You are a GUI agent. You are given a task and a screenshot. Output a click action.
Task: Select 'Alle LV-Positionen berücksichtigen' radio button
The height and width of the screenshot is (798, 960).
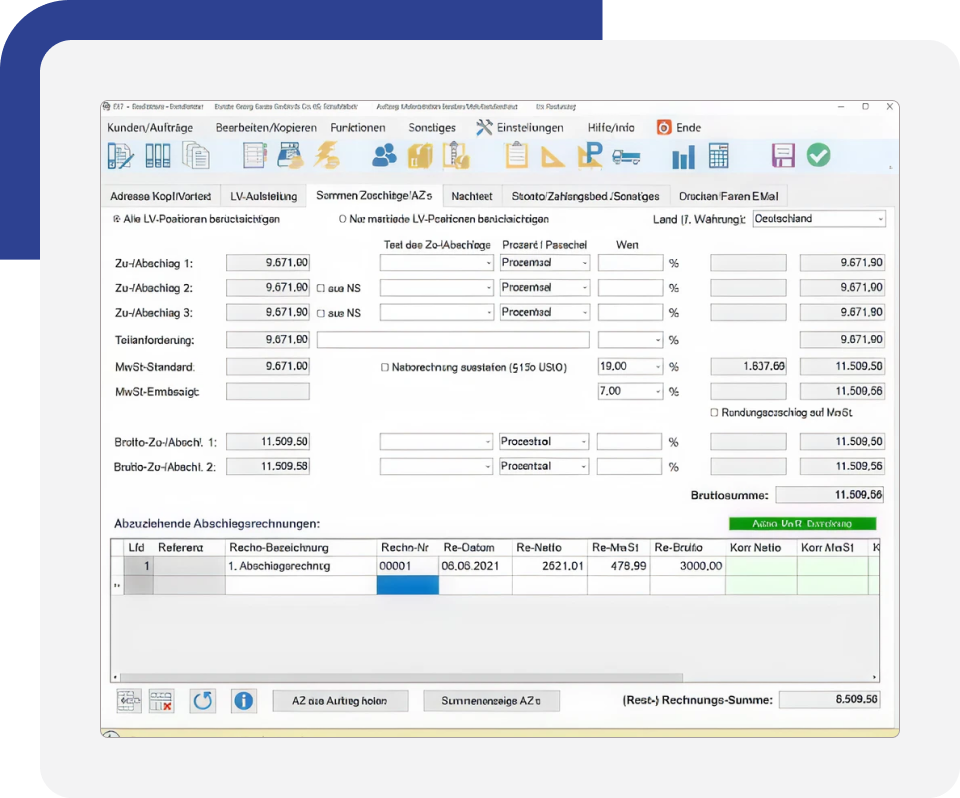pyautogui.click(x=116, y=219)
